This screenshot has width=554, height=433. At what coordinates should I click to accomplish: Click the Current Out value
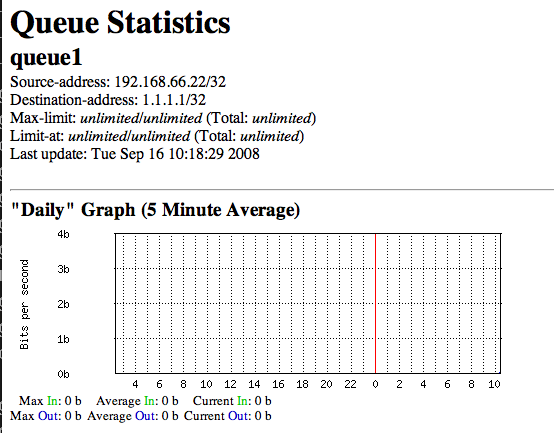(263, 416)
